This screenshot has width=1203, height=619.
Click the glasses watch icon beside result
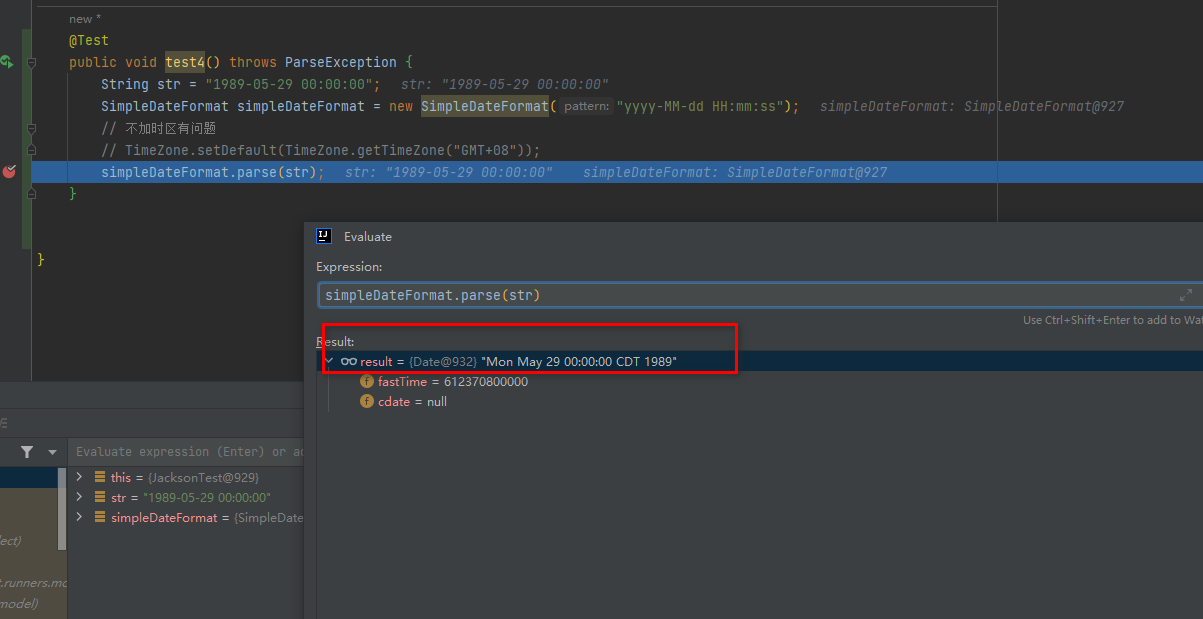tap(348, 361)
